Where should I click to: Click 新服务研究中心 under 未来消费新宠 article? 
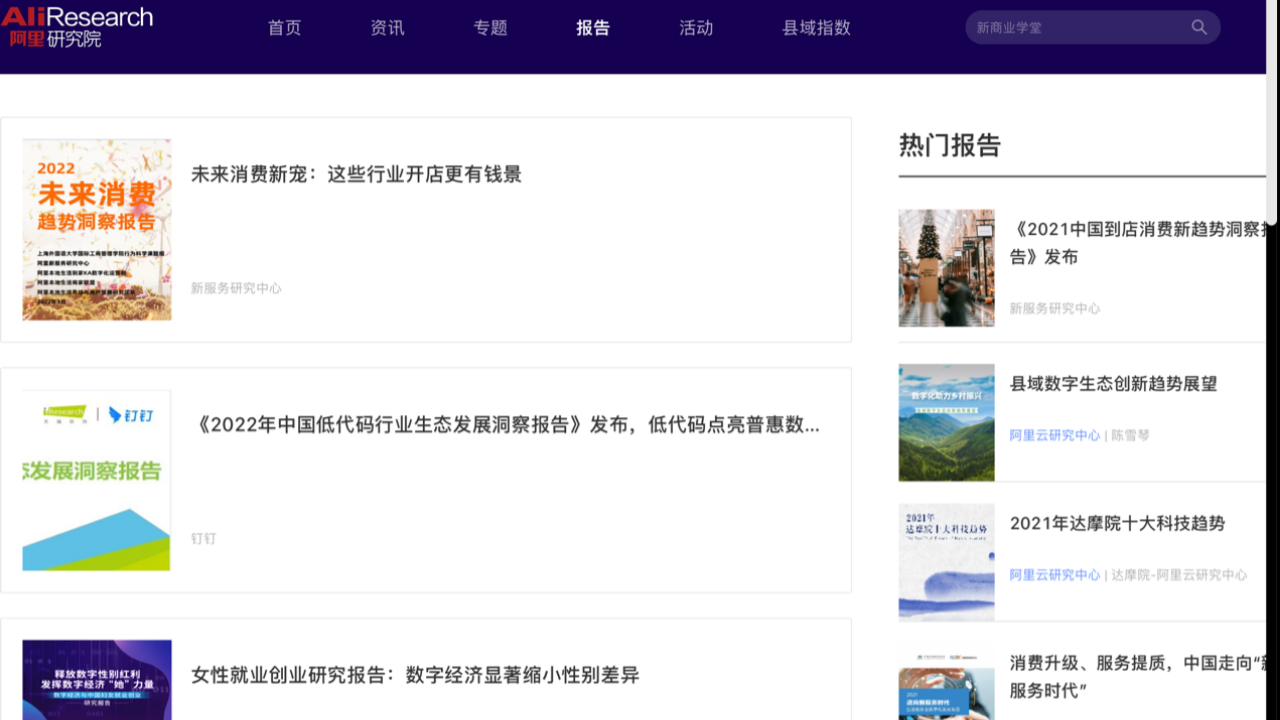click(236, 288)
